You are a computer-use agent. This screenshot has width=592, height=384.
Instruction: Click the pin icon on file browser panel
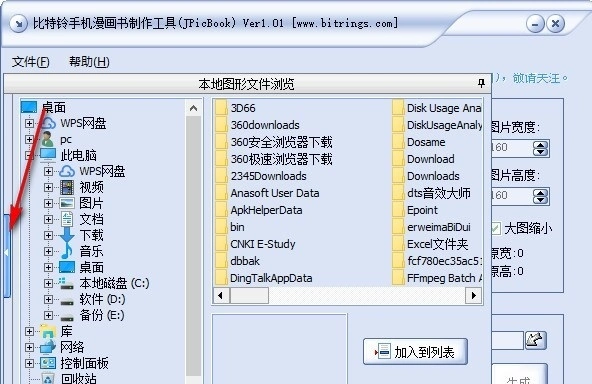pyautogui.click(x=481, y=83)
